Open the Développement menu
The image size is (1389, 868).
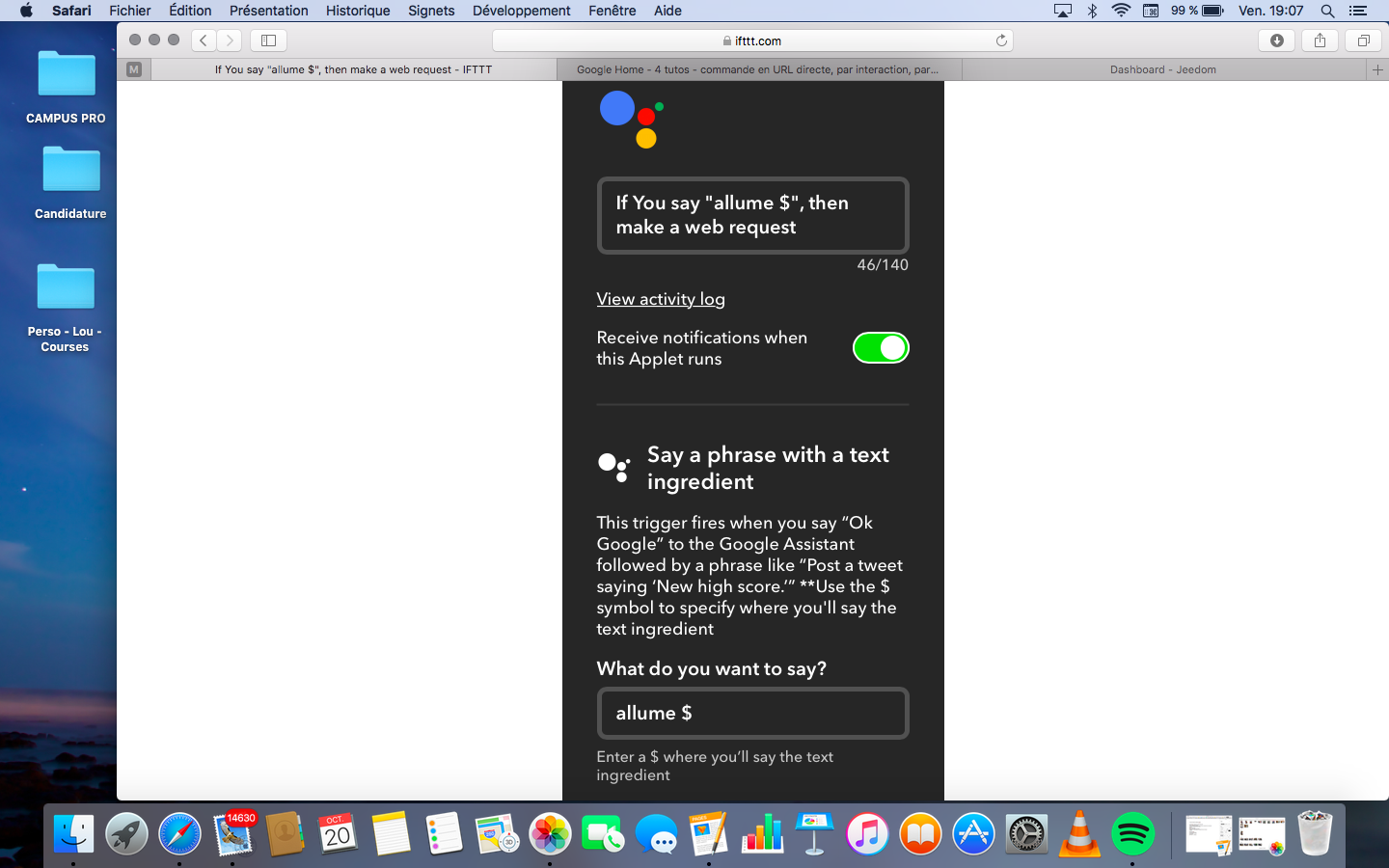point(522,11)
